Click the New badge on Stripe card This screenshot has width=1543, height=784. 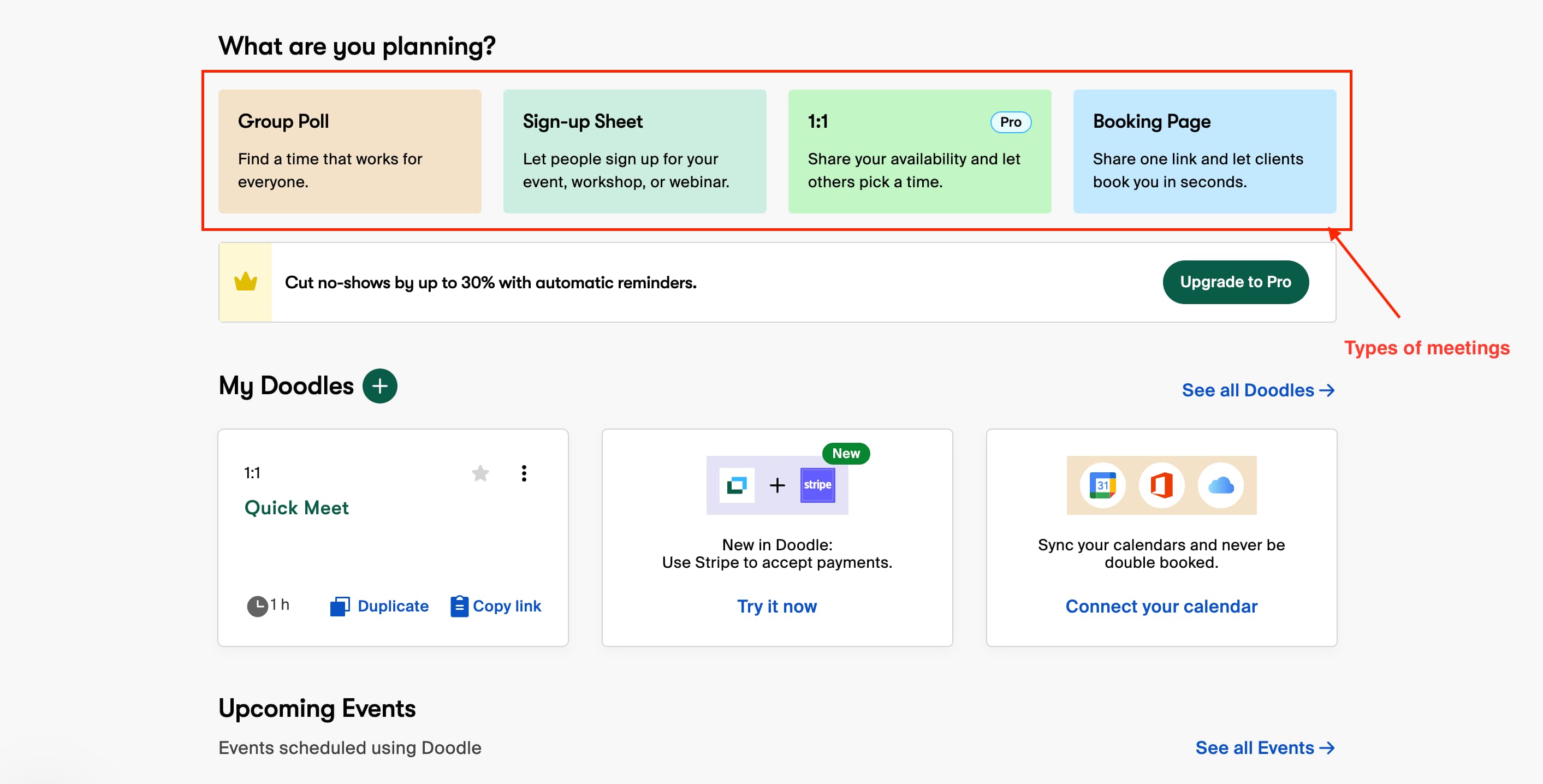[846, 453]
